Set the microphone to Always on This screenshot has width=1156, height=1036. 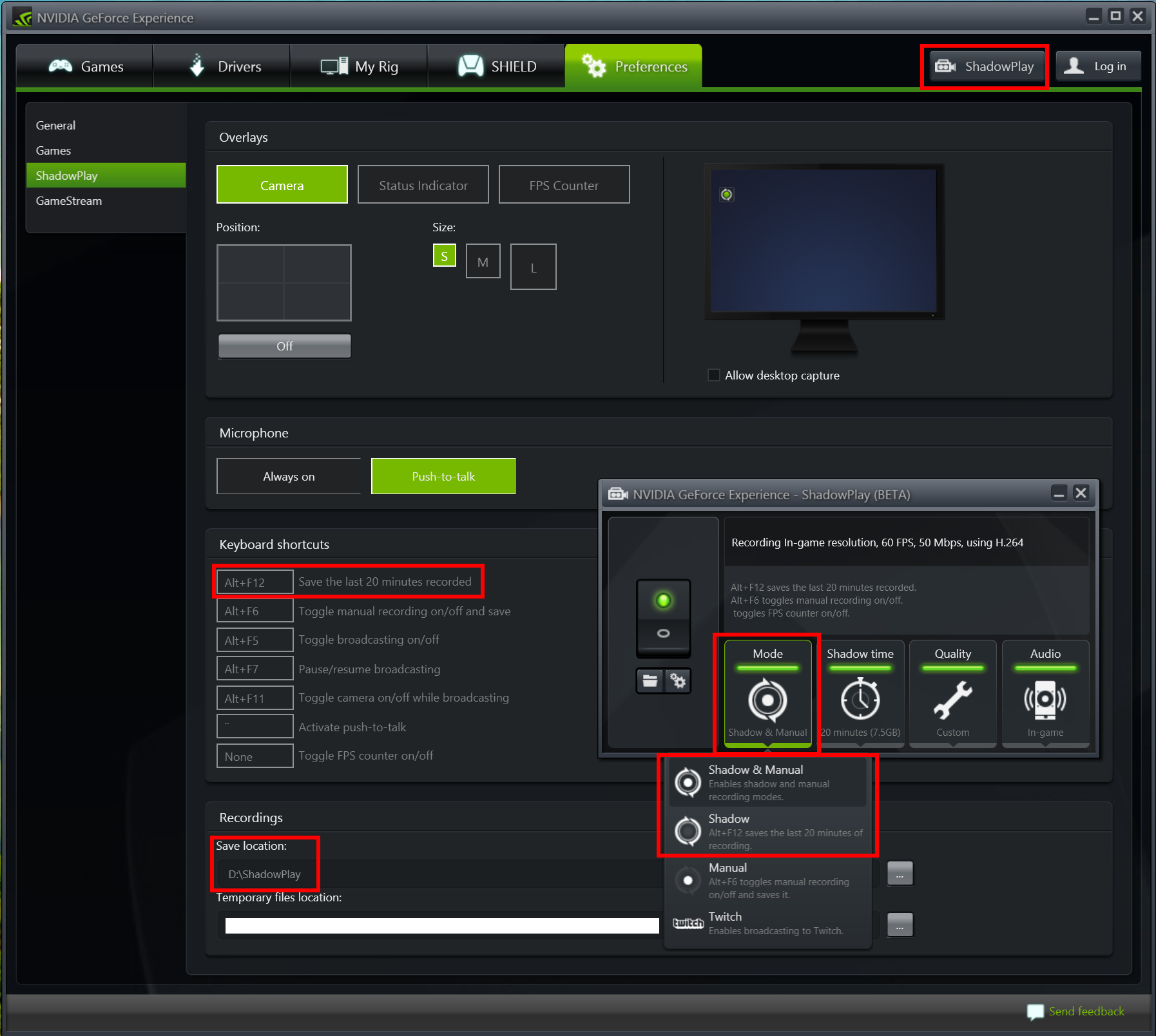(289, 476)
